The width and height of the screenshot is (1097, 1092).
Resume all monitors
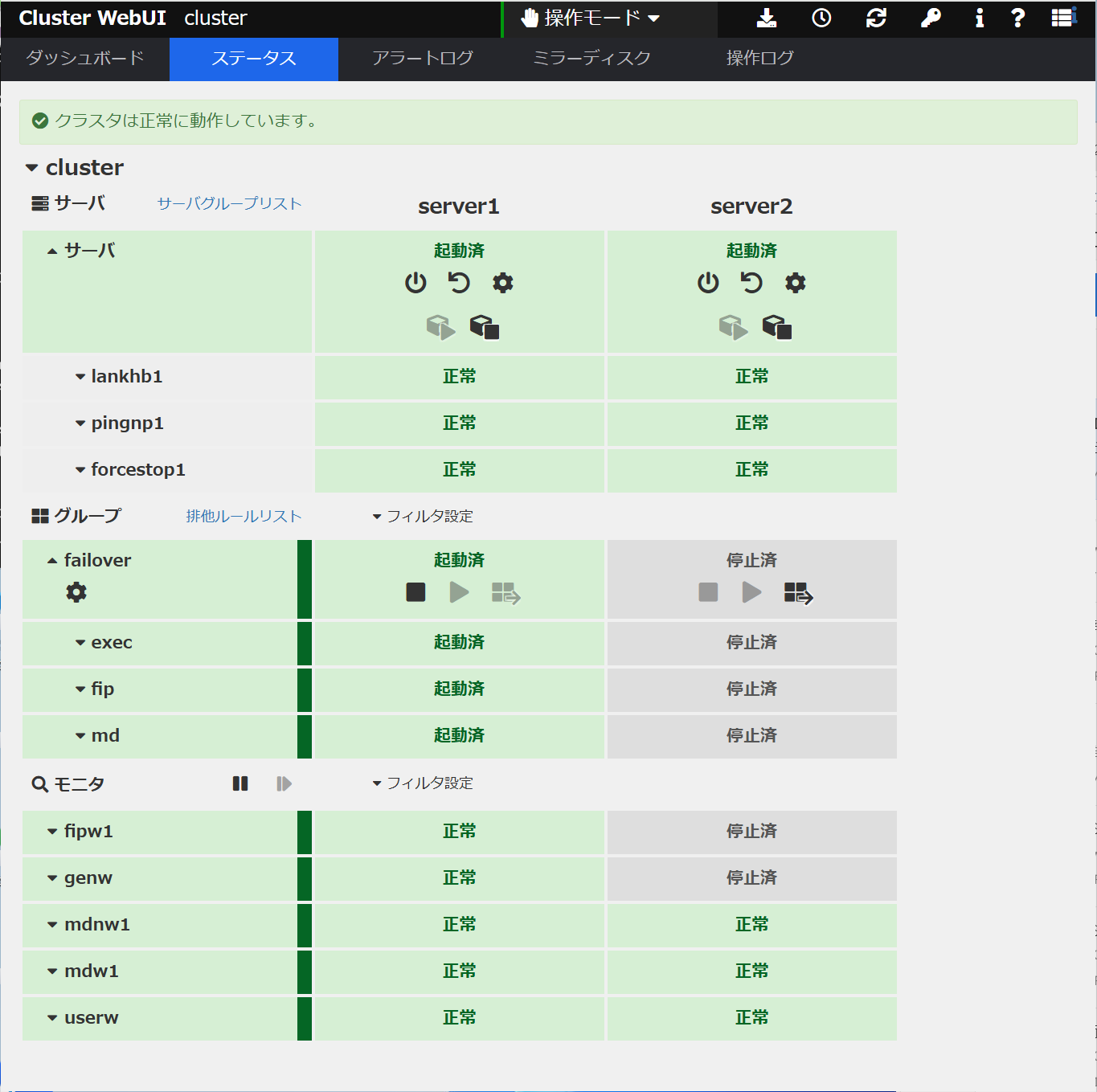(284, 783)
